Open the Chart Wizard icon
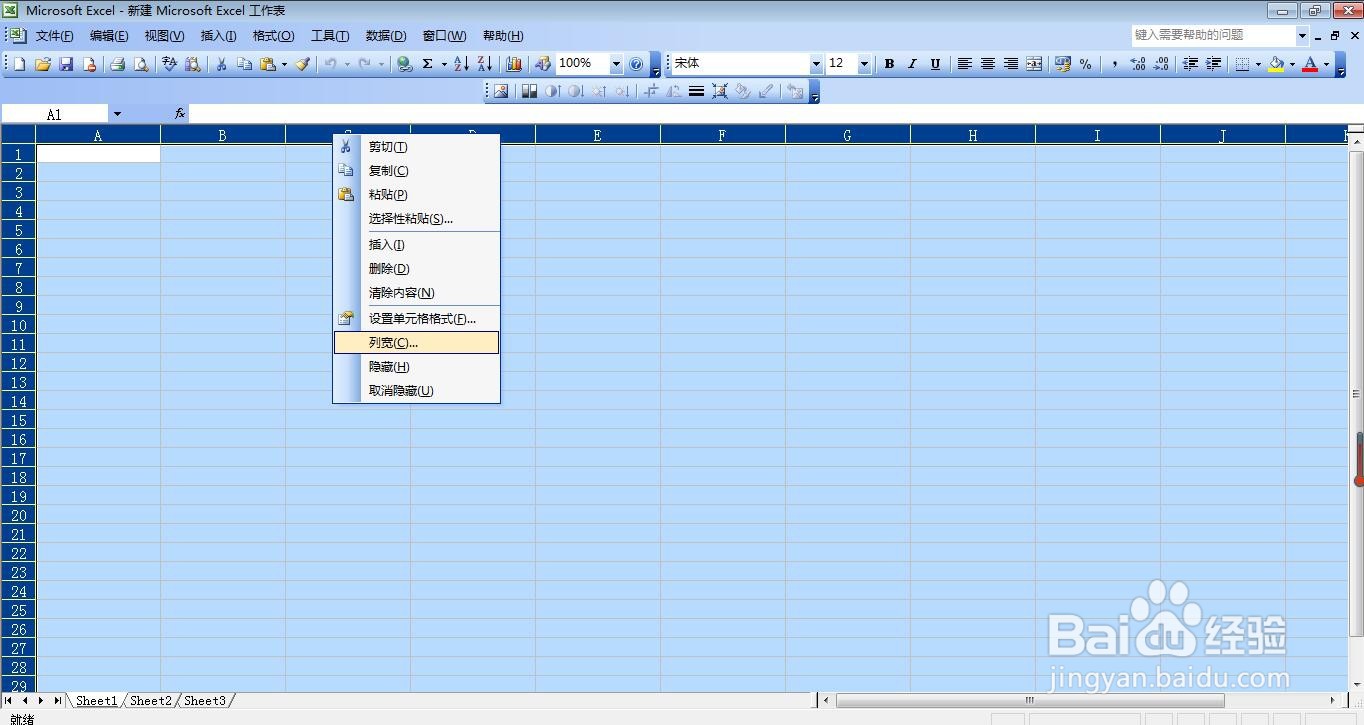 click(514, 64)
